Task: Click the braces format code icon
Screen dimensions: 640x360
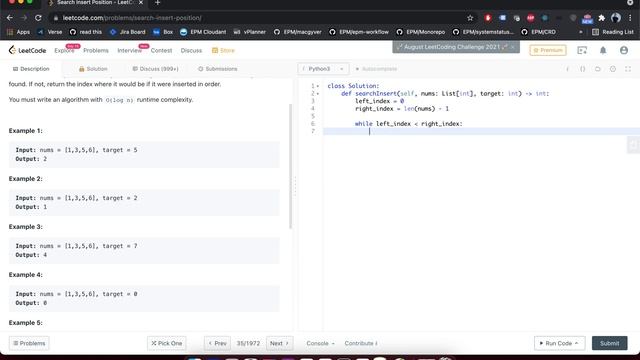Action: click(582, 69)
